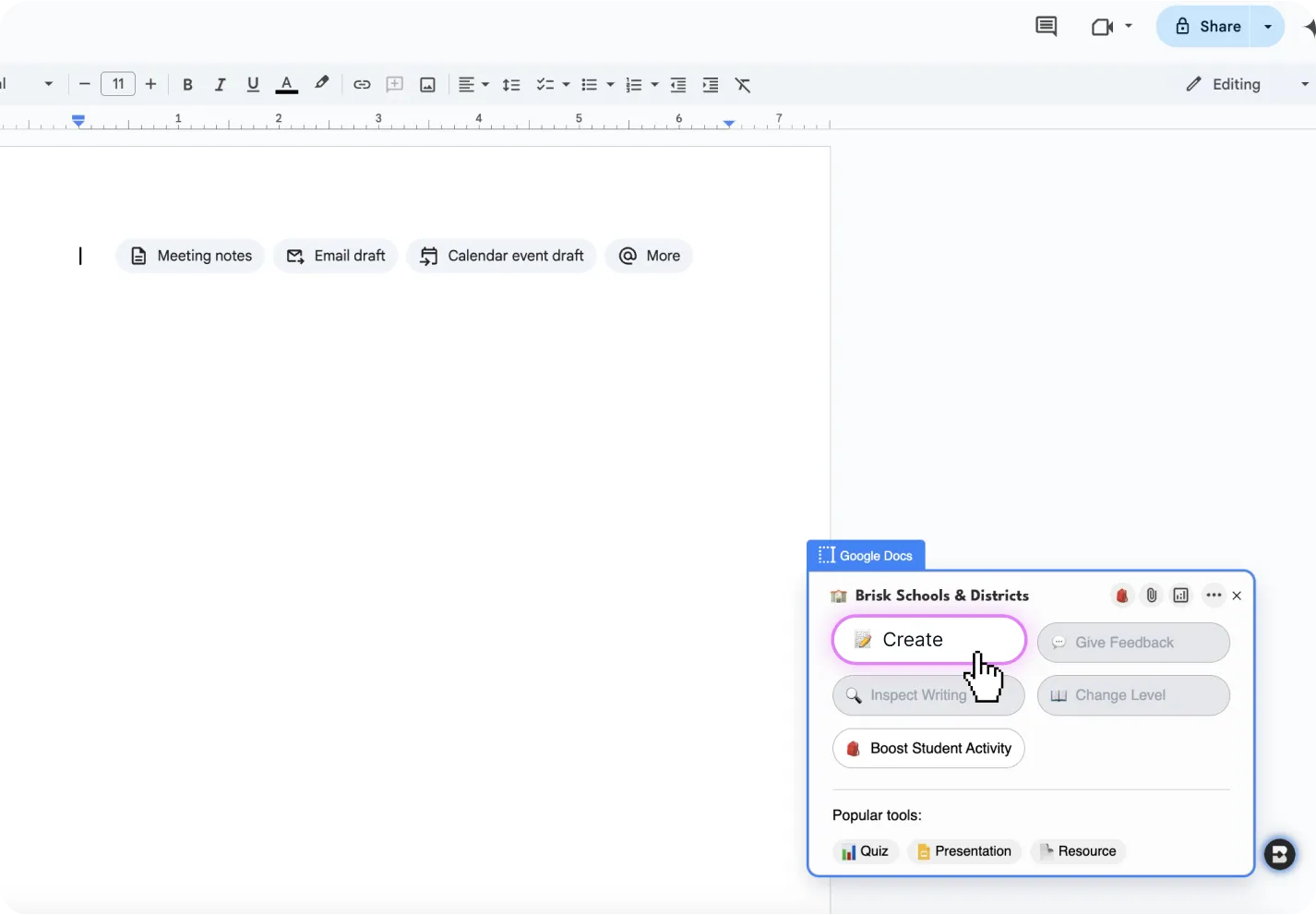
Task: Toggle italic formatting
Action: click(220, 85)
